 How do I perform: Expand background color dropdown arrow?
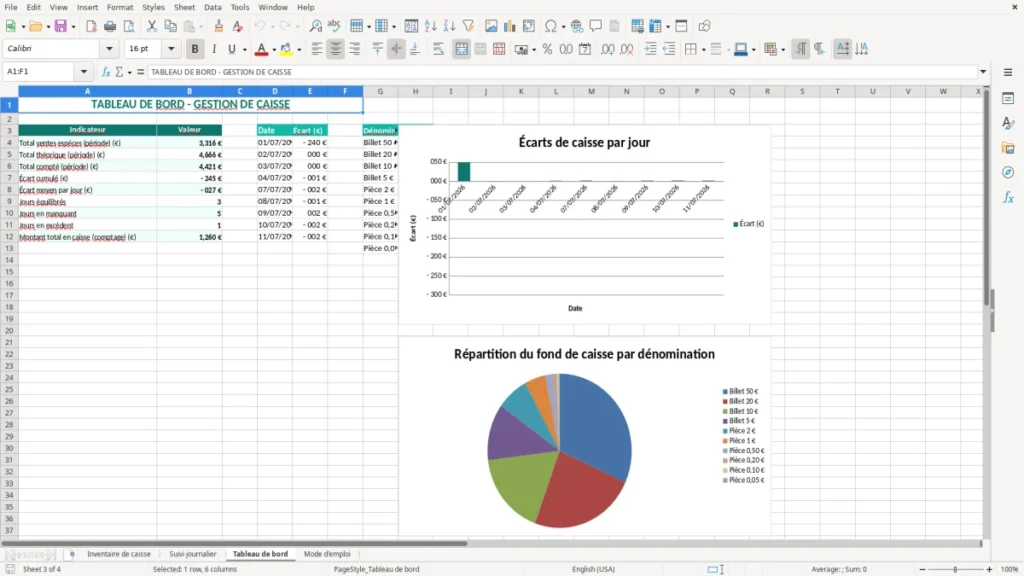click(299, 50)
